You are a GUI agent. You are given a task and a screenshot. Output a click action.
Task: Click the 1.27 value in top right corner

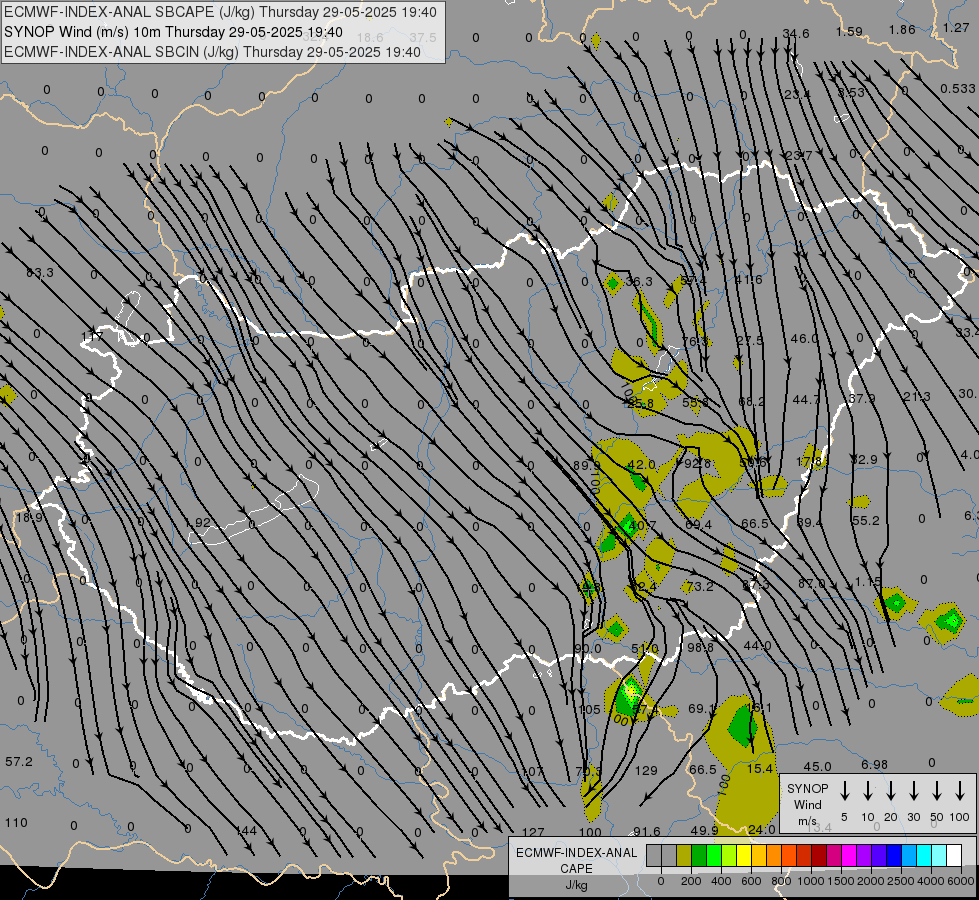(x=956, y=27)
